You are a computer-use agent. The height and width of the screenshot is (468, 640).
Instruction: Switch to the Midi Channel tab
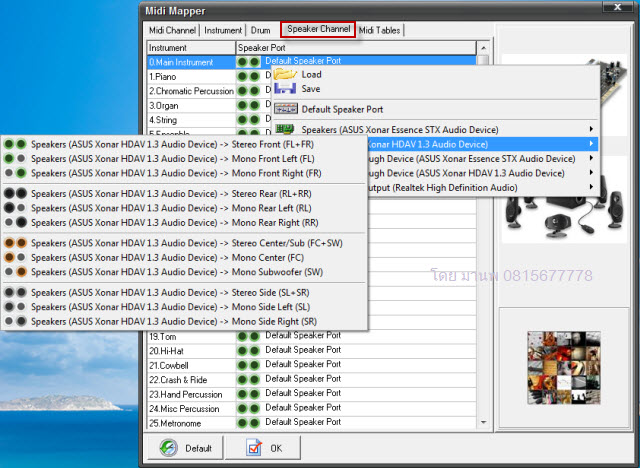(x=172, y=30)
